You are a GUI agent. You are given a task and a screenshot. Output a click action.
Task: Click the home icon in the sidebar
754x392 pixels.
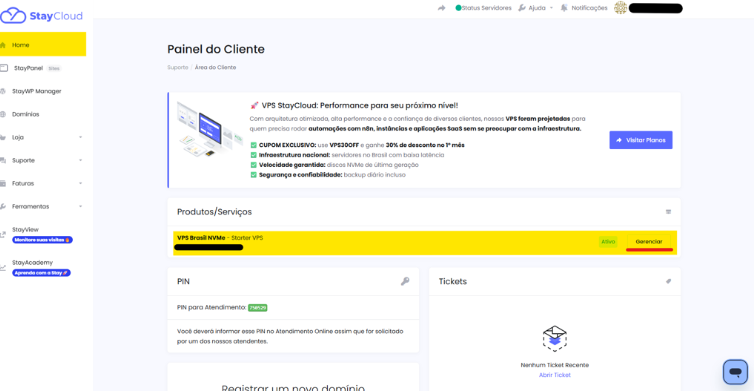point(3,45)
